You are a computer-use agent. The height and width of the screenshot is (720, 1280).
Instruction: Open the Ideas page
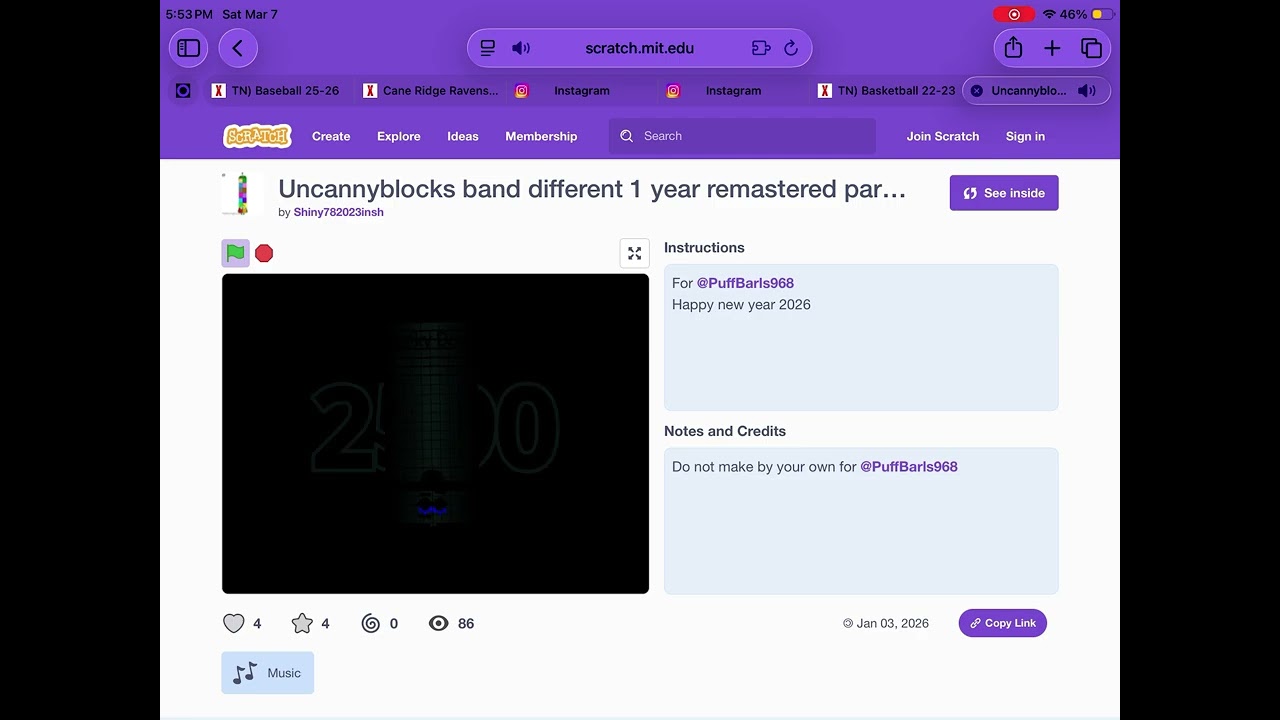pyautogui.click(x=463, y=136)
